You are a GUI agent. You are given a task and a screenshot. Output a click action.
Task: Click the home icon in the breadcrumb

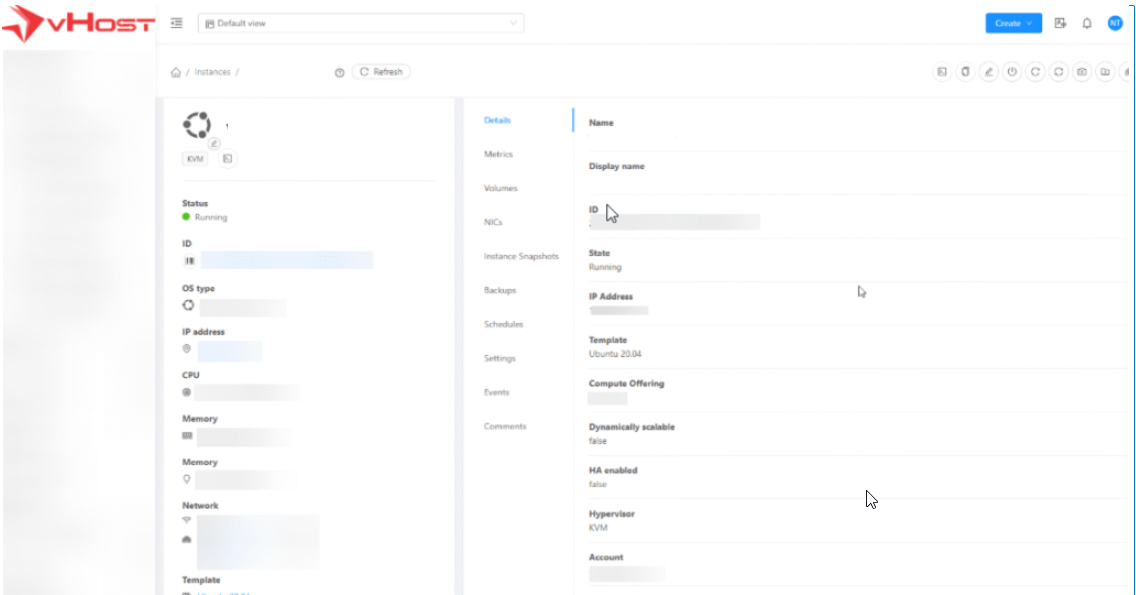point(176,72)
